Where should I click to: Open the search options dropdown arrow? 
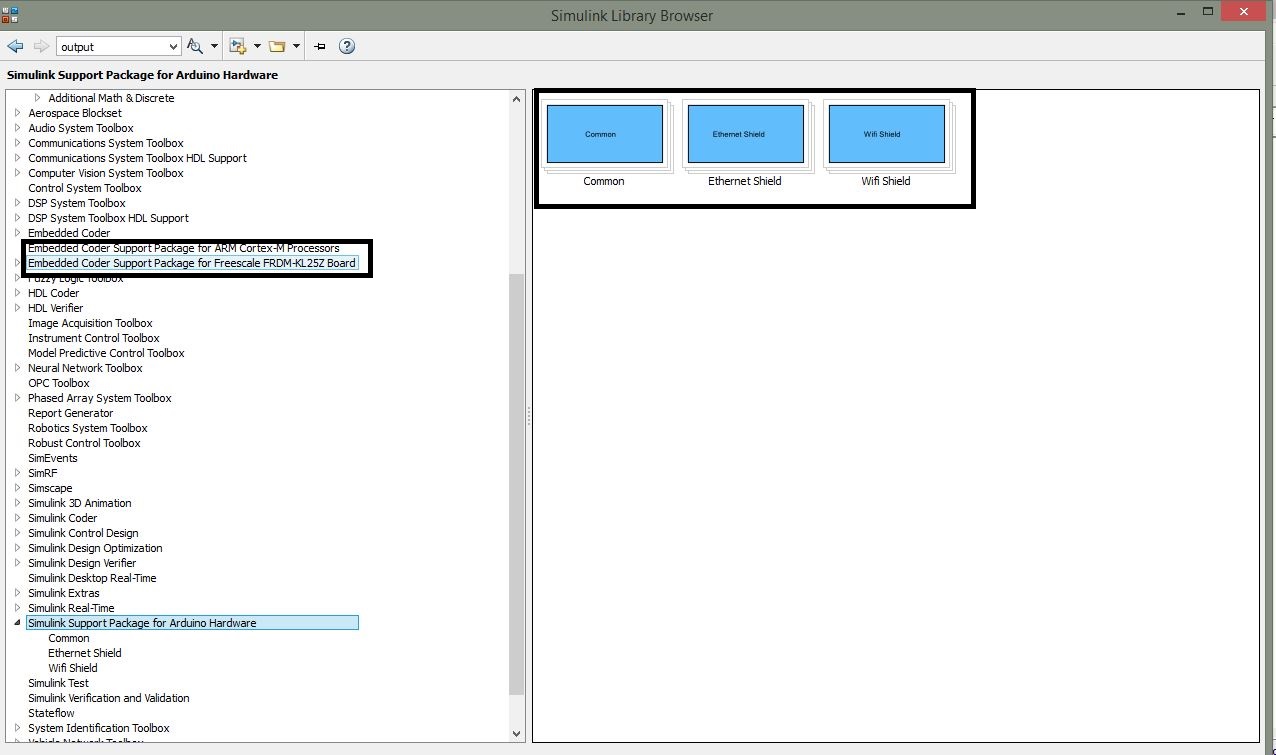pyautogui.click(x=214, y=46)
